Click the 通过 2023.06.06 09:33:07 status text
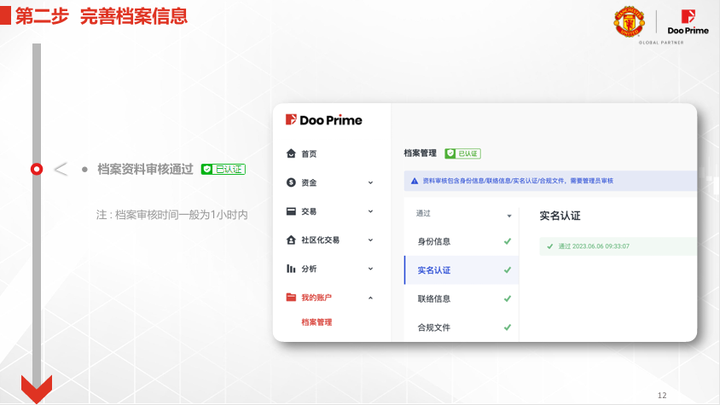The width and height of the screenshot is (720, 405). tap(594, 247)
